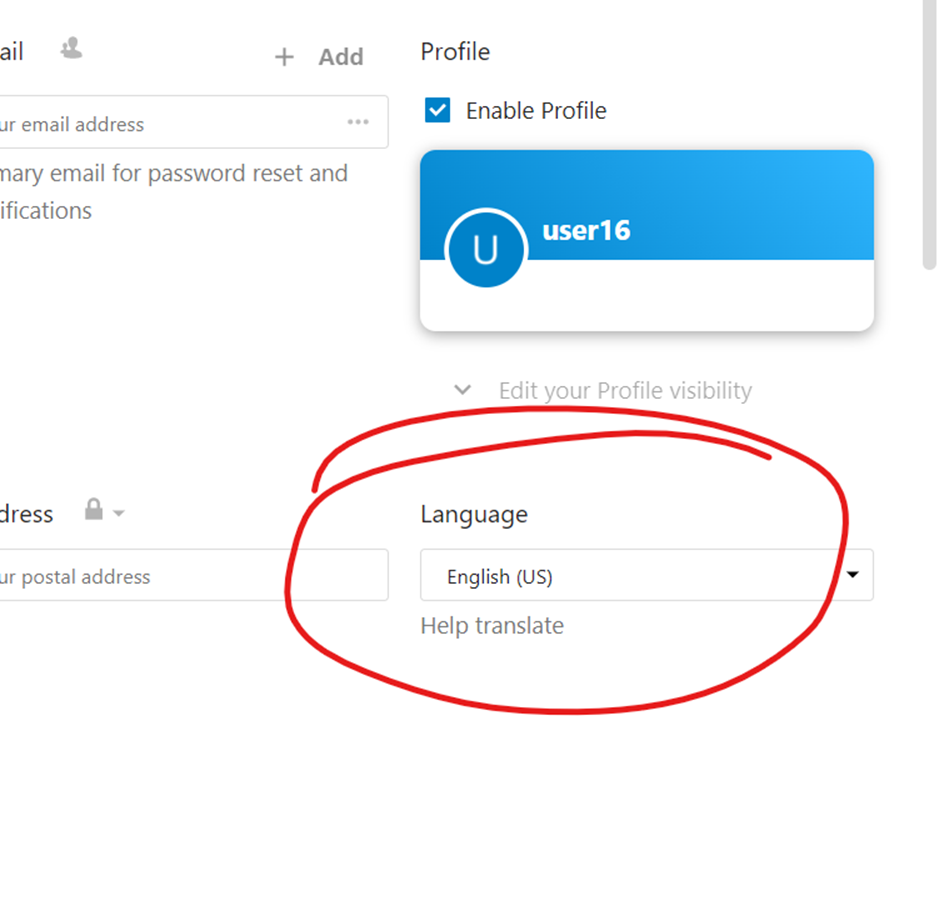Screen dimensions: 939x921
Task: Click the Language field label
Action: click(473, 514)
